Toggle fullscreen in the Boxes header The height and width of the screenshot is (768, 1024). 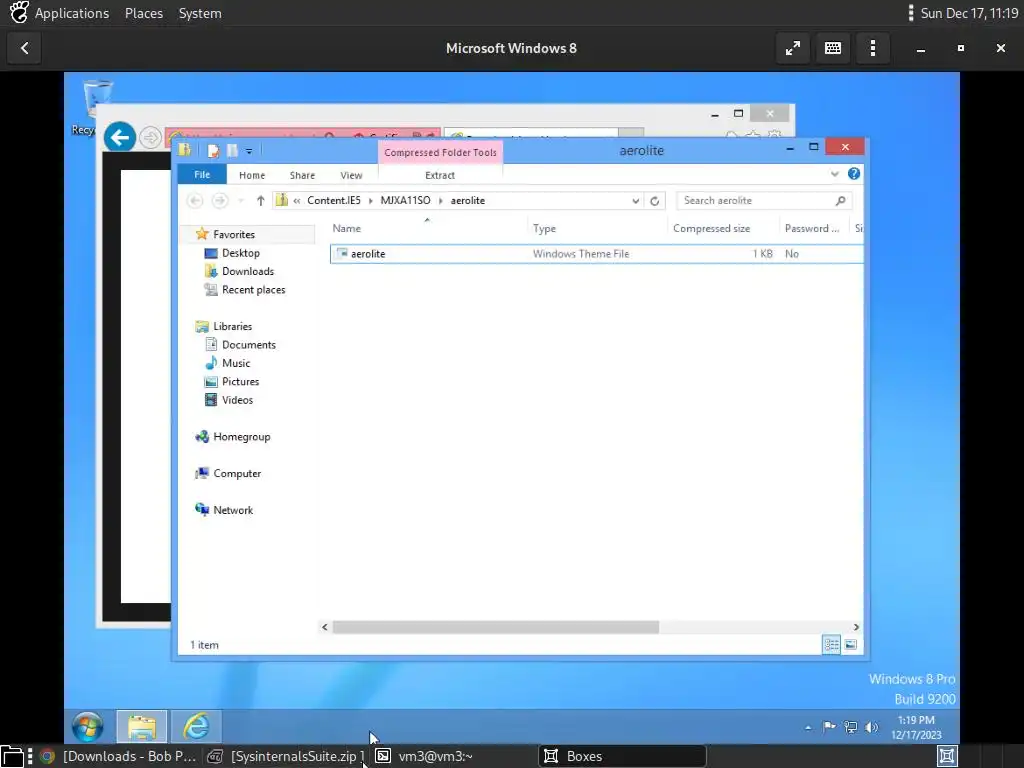[793, 48]
